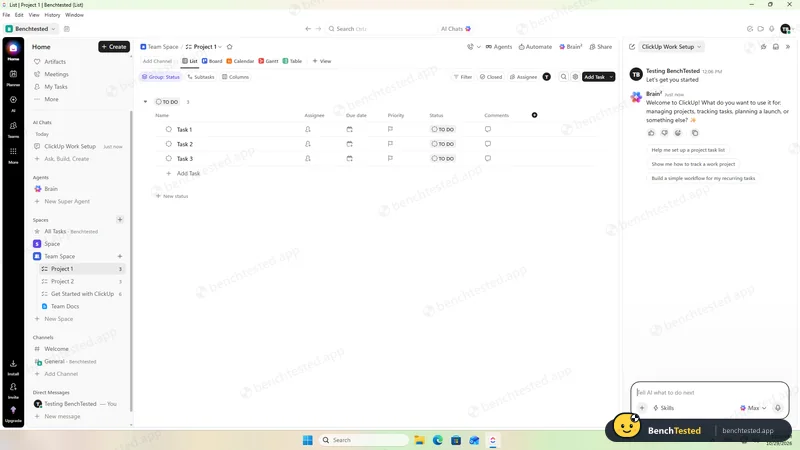Open list settings gear icon

575,77
